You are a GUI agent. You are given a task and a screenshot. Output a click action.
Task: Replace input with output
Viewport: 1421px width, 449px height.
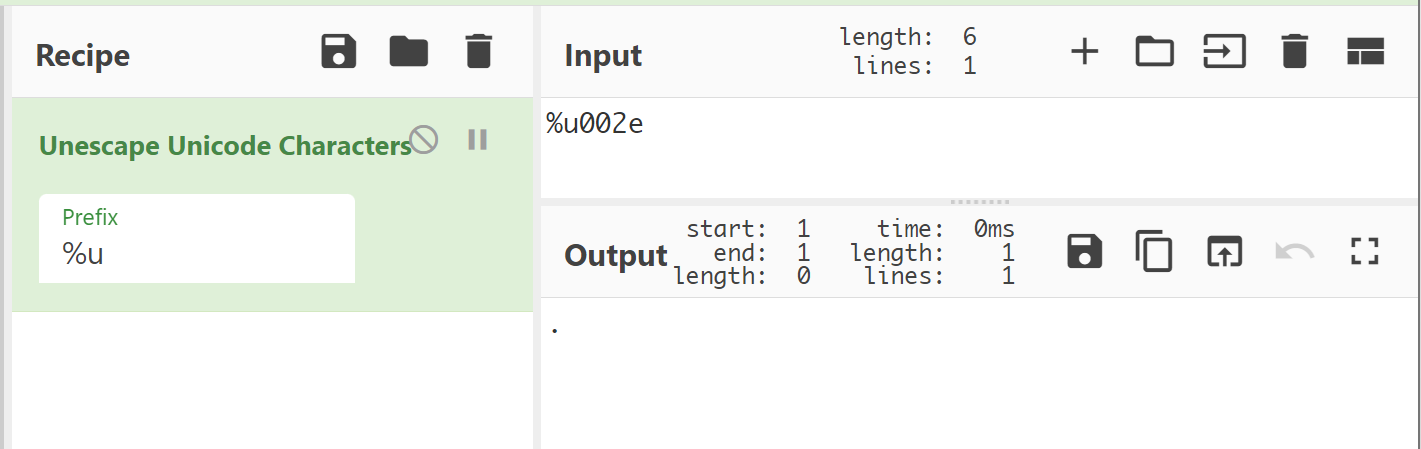tap(1224, 252)
